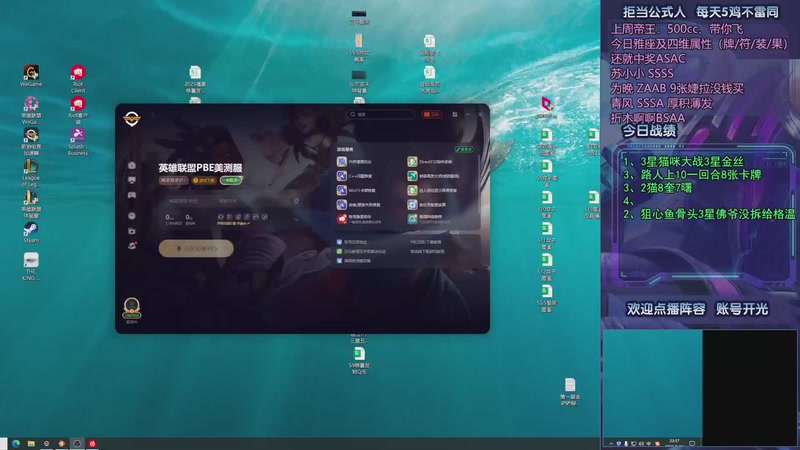Click the green pill button under the game title
800x450 pixels.
tap(231, 180)
